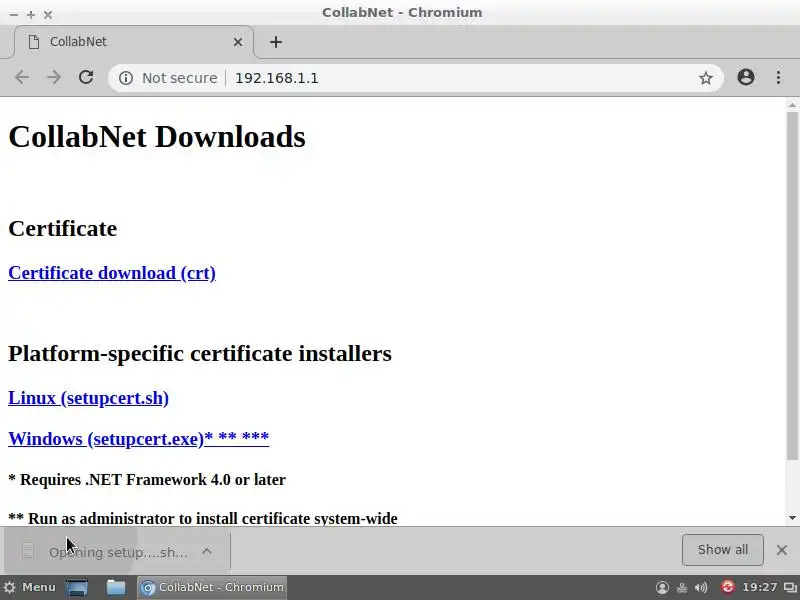The image size is (800, 600).
Task: Click the red update notifier tray icon
Action: (x=728, y=587)
